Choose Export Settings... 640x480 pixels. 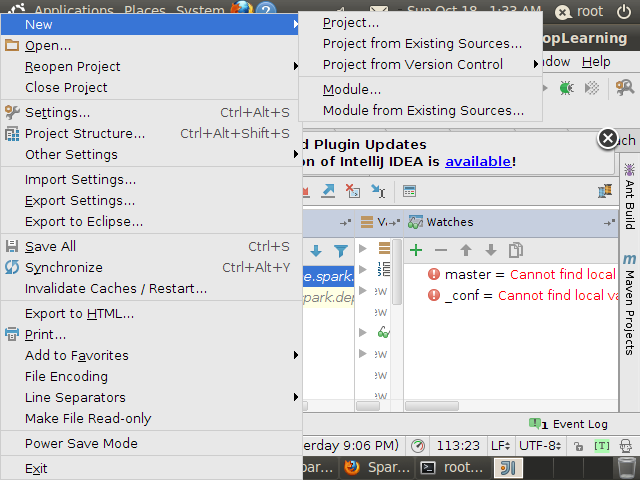coord(151,200)
